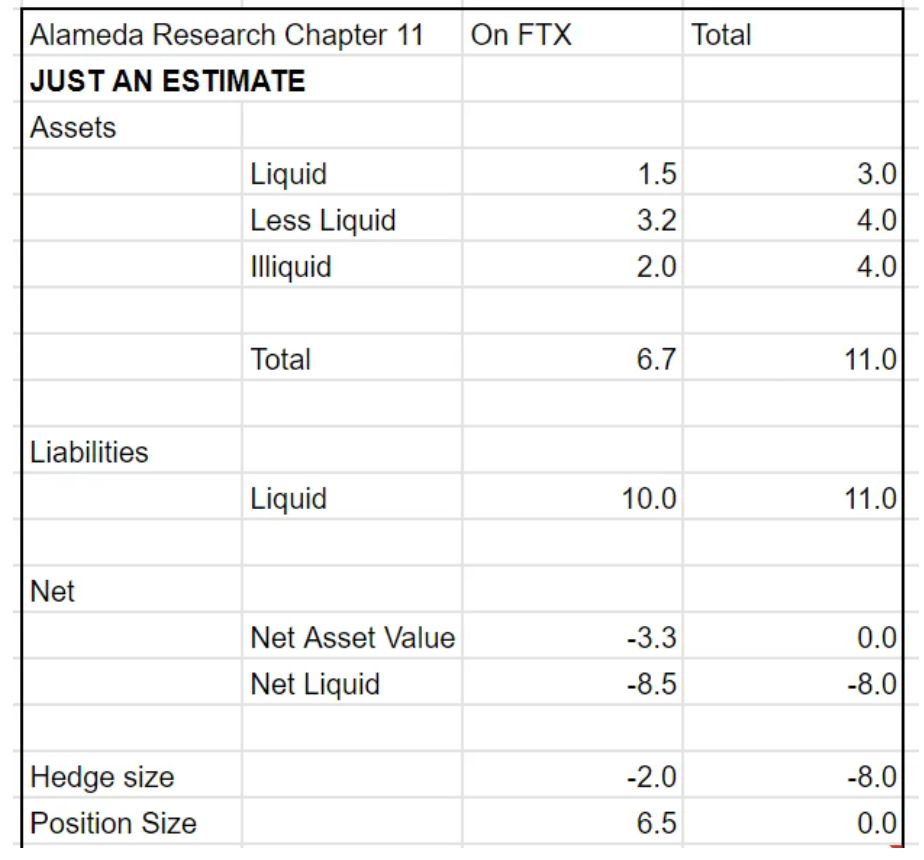The height and width of the screenshot is (860, 924).
Task: Click the Liabilities Liquid value 10.0
Action: pyautogui.click(x=572, y=497)
